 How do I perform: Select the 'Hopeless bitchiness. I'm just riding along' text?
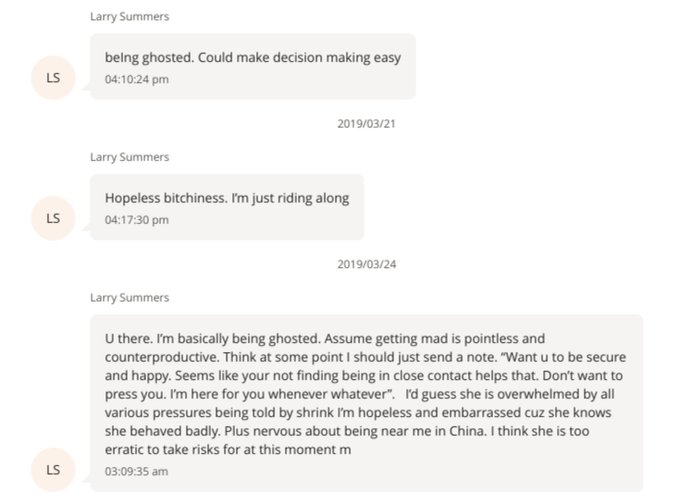pyautogui.click(x=227, y=198)
